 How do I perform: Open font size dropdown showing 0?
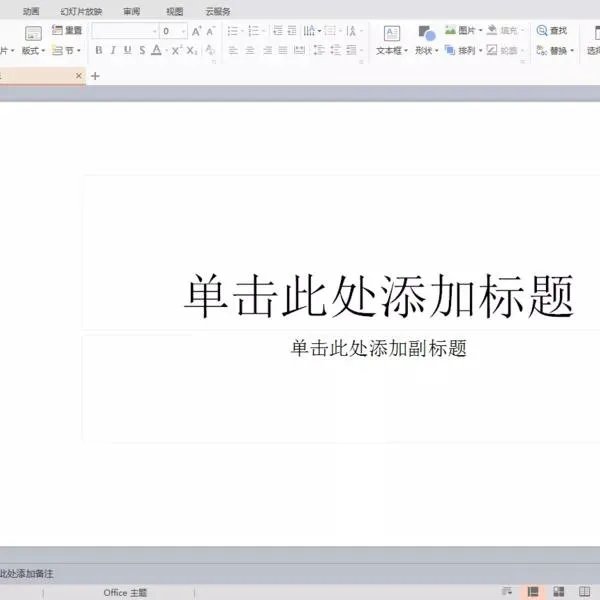[183, 31]
